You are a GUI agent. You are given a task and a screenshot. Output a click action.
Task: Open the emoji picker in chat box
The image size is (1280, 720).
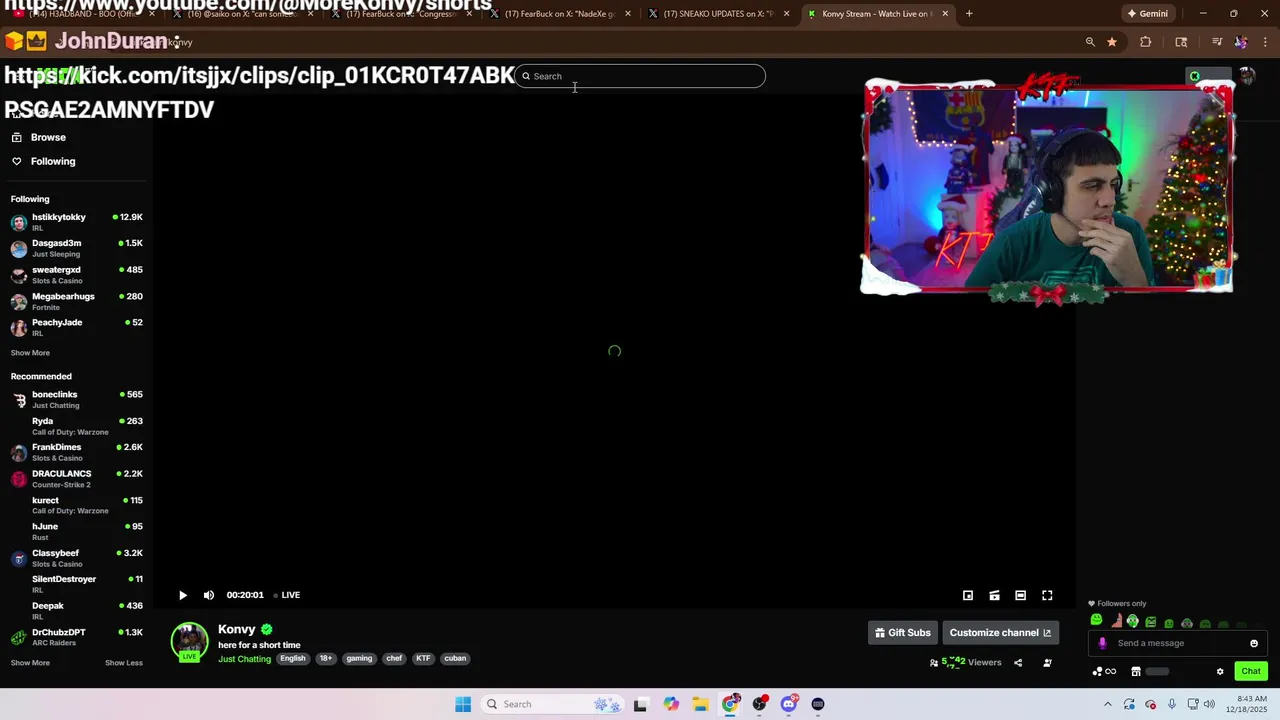click(1254, 643)
